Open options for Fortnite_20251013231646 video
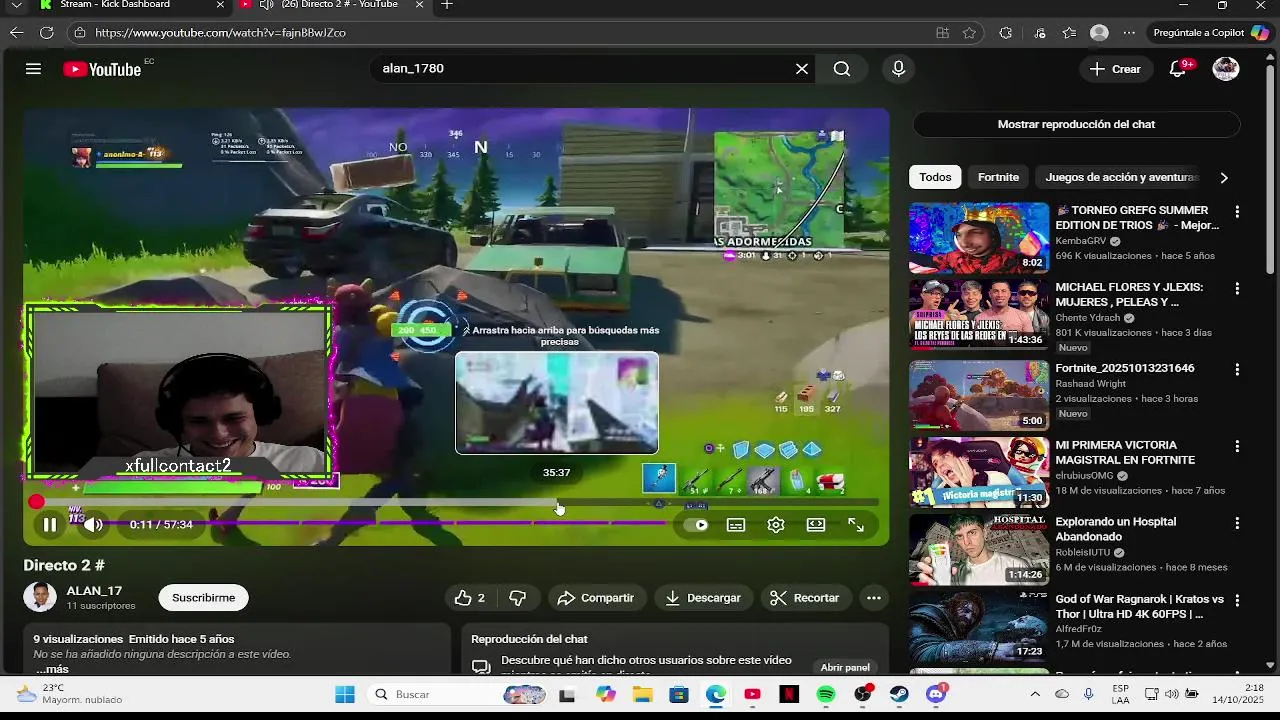The width and height of the screenshot is (1280, 720). 1237,369
